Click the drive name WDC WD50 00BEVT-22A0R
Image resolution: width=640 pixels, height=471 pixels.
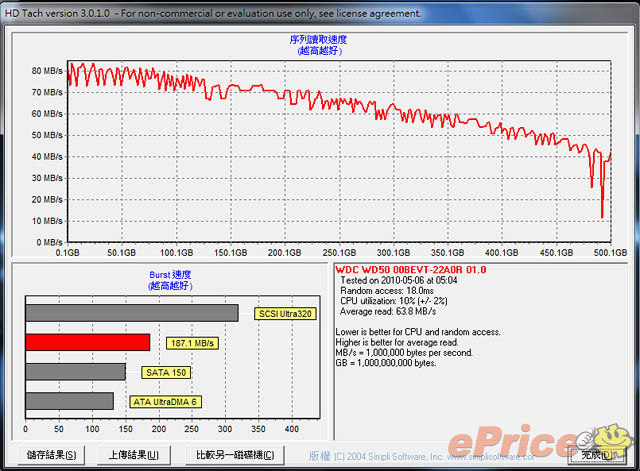click(x=411, y=270)
